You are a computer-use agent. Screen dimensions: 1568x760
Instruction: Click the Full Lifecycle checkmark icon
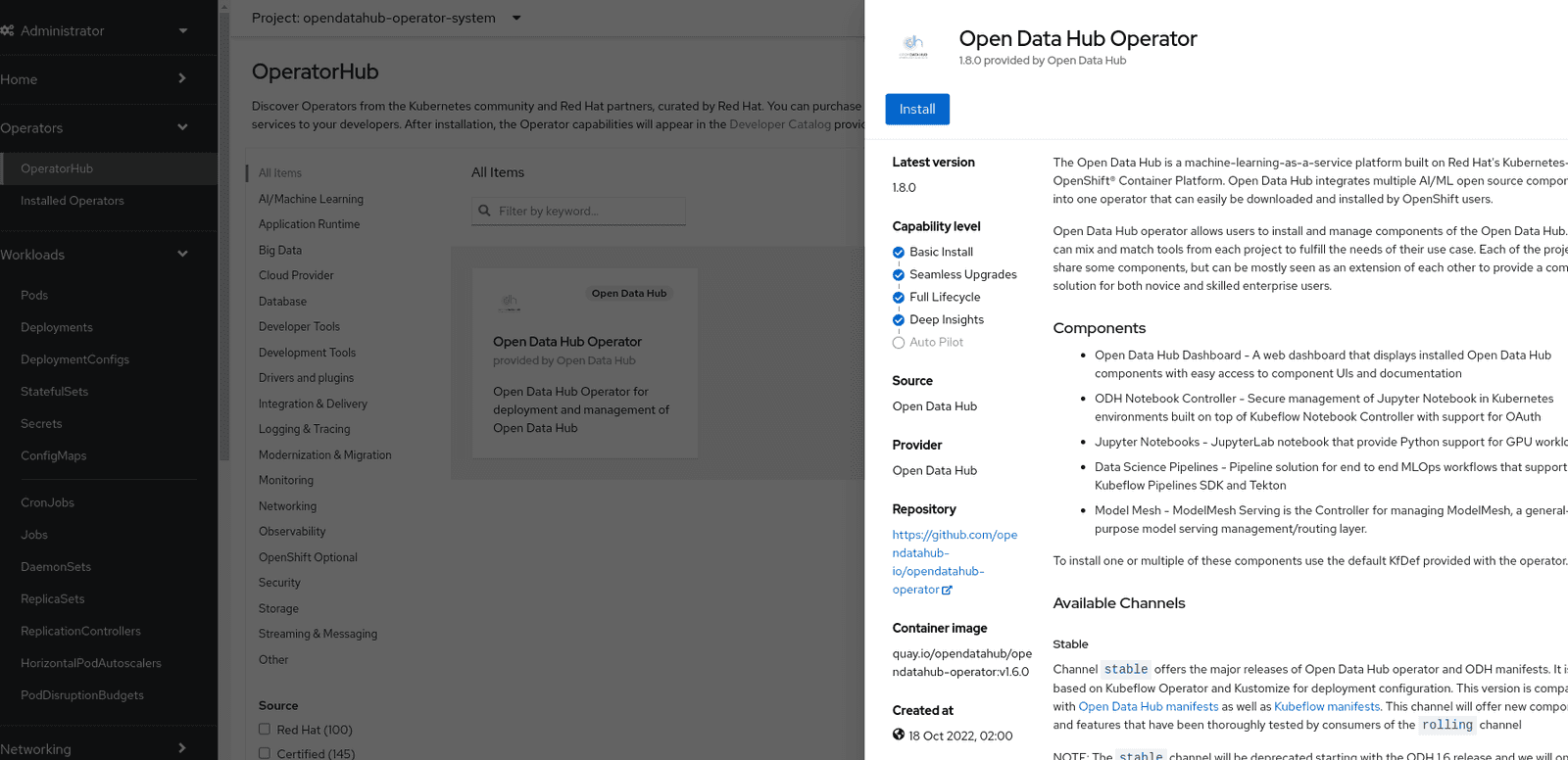click(x=899, y=298)
